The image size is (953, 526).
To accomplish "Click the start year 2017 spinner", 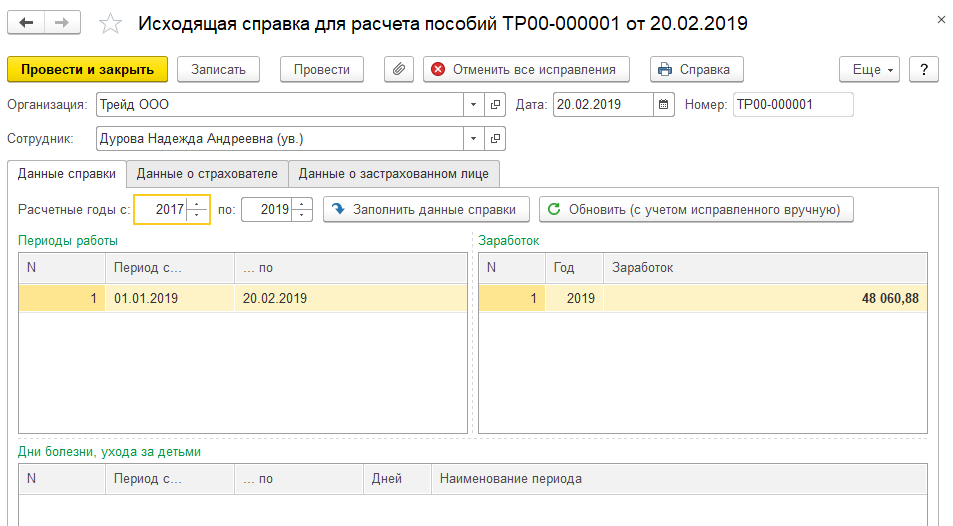I will 198,209.
